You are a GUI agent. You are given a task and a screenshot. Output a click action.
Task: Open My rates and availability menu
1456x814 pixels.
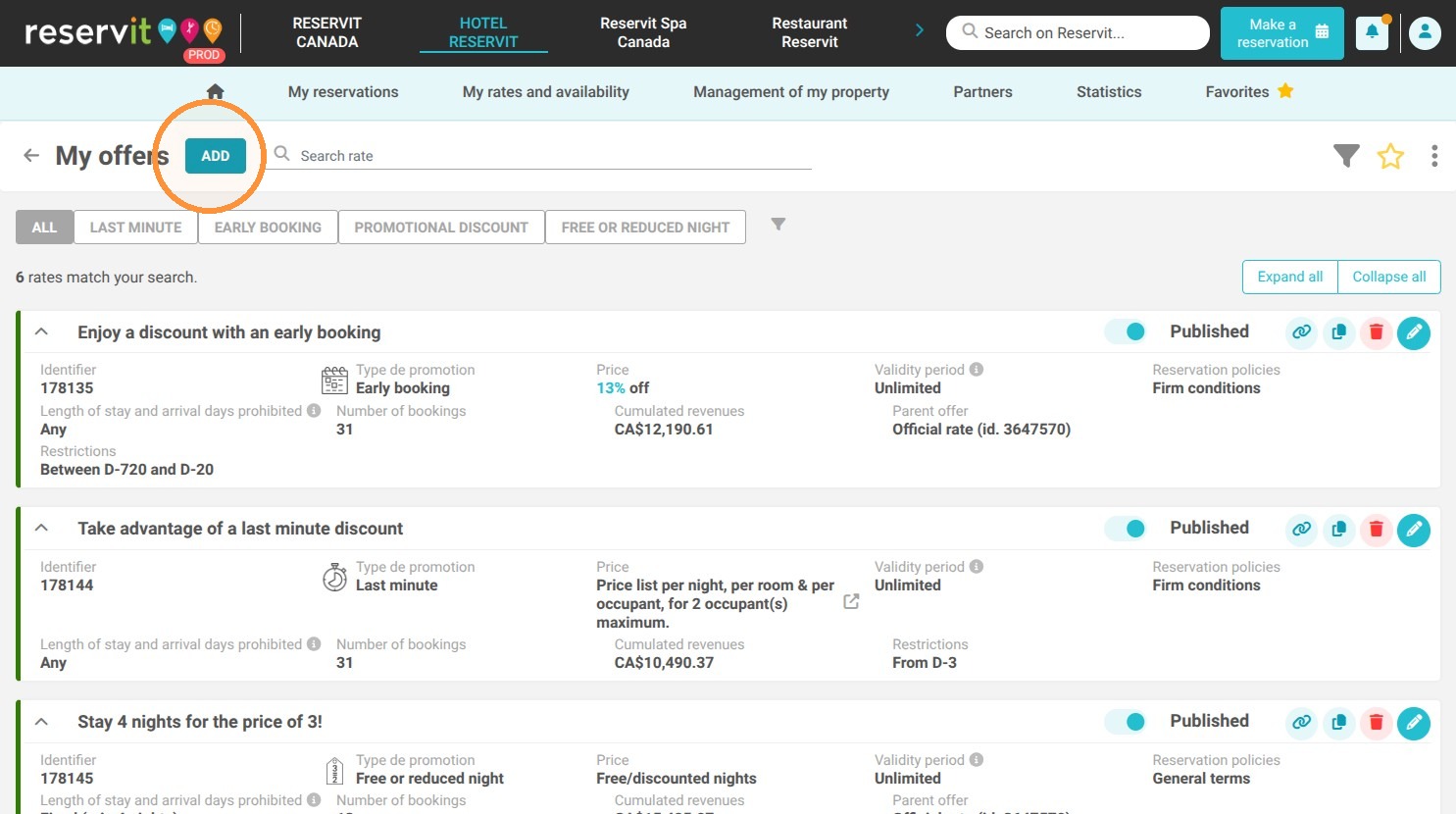coord(546,91)
